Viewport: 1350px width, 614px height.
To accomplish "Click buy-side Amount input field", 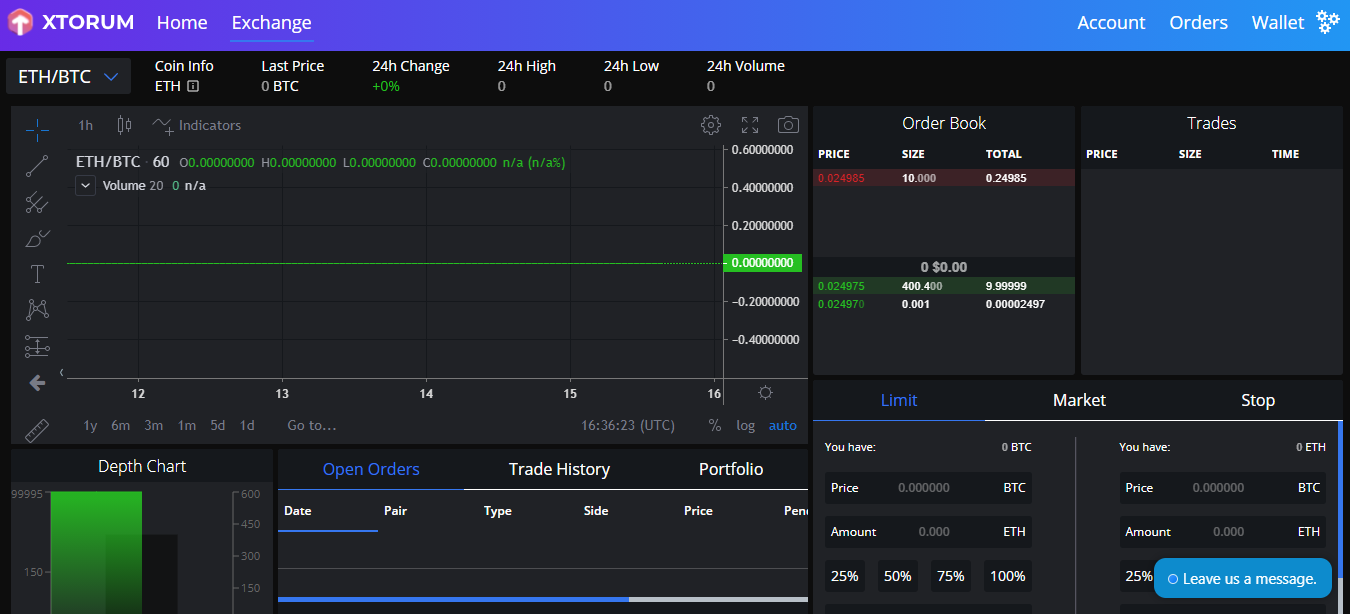I will (x=928, y=532).
